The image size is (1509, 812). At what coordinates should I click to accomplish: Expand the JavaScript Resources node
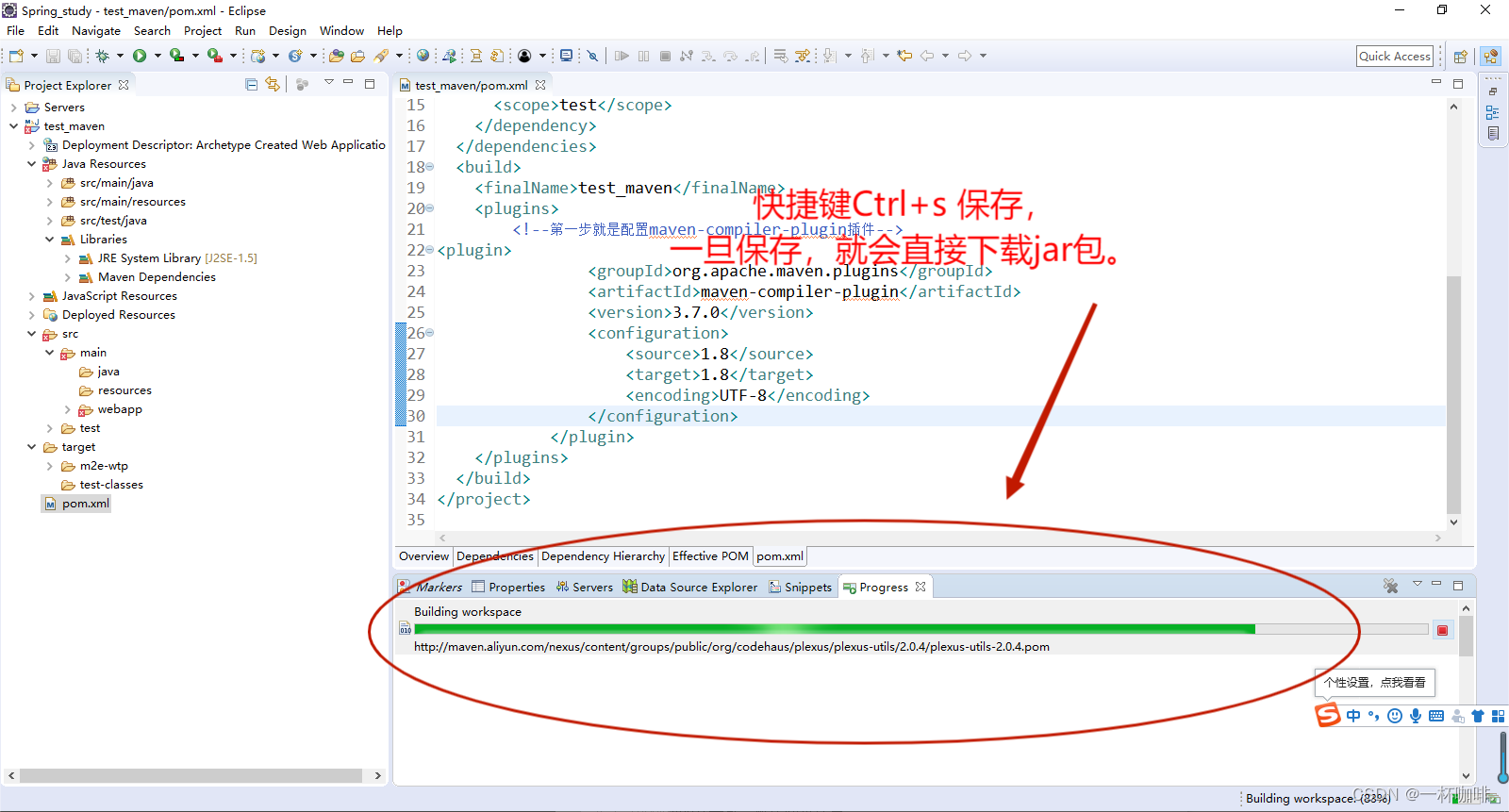pos(31,295)
